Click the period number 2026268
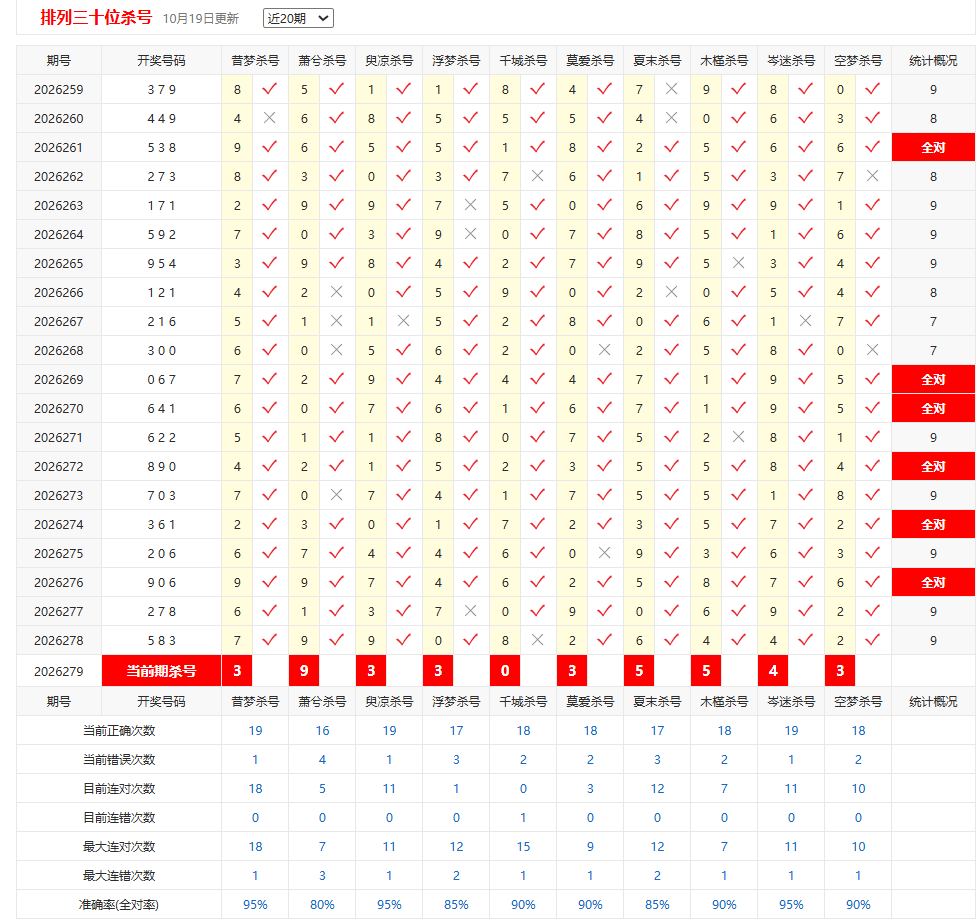The width and height of the screenshot is (979, 919). pyautogui.click(x=59, y=351)
